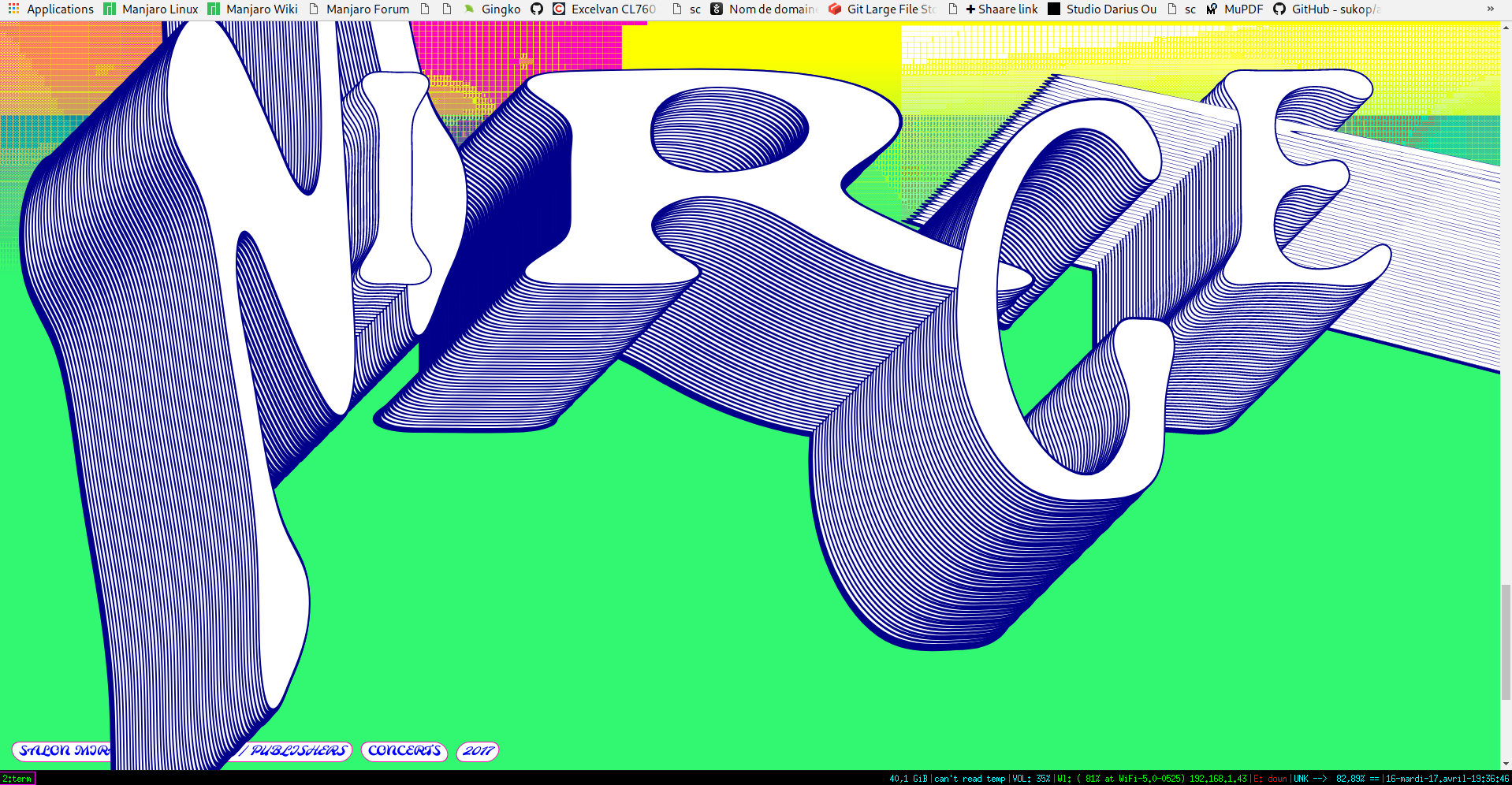This screenshot has width=1512, height=785.
Task: Click the Nom de domaine bookmark
Action: coord(763,9)
